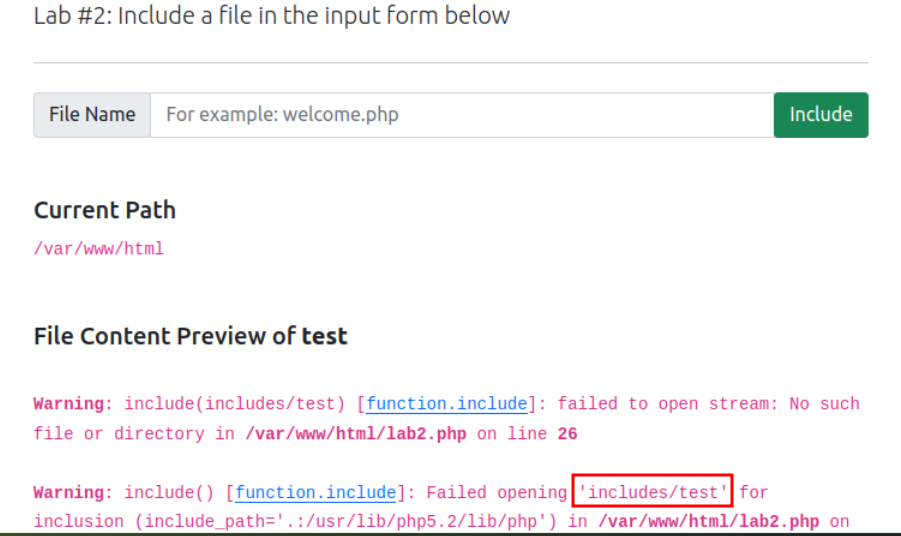Screen dimensions: 901x536
Task: Click the Lab #2 heading text
Action: pos(272,16)
